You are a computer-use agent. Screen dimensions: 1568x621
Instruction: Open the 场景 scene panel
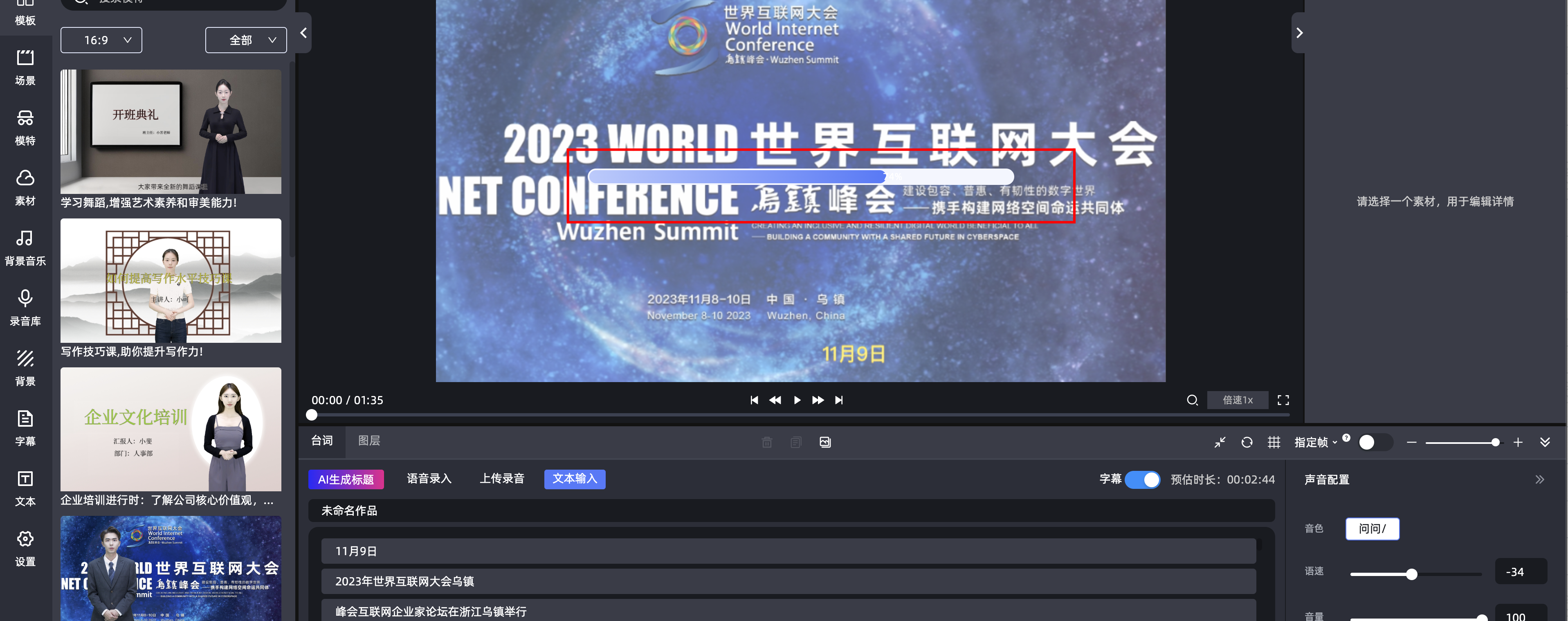click(x=25, y=67)
